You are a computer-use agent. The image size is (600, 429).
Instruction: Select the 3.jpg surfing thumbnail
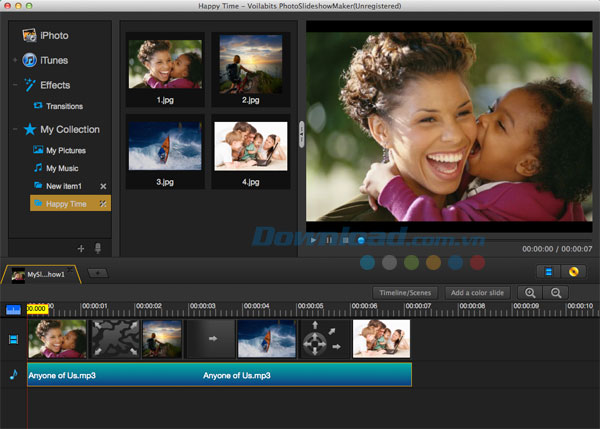(x=164, y=146)
